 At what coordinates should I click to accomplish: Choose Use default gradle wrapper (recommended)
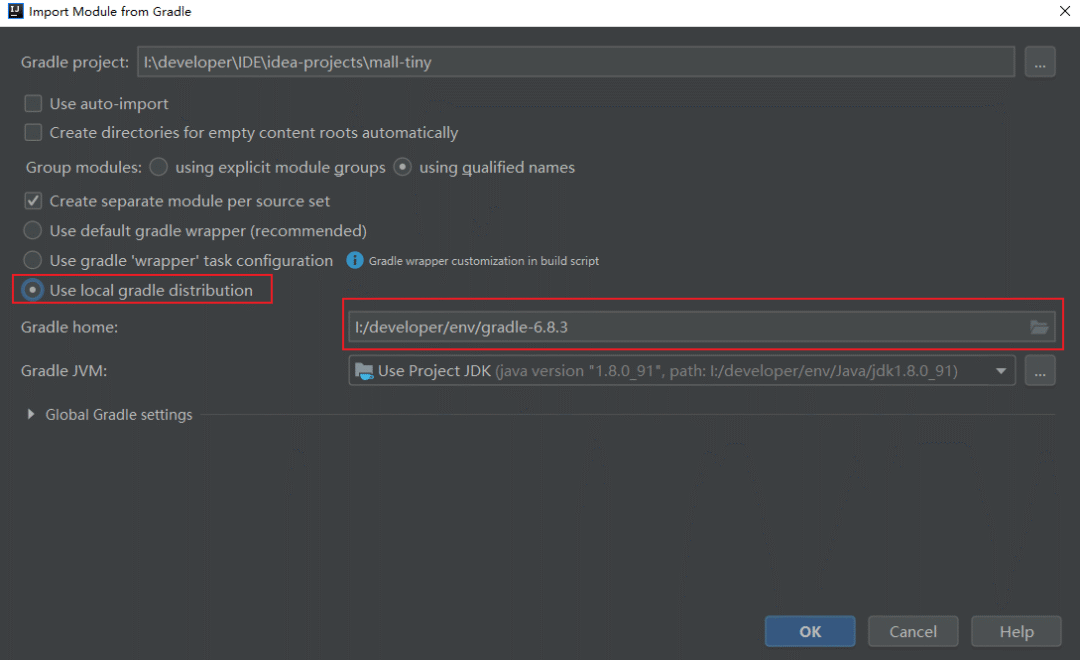[x=34, y=231]
